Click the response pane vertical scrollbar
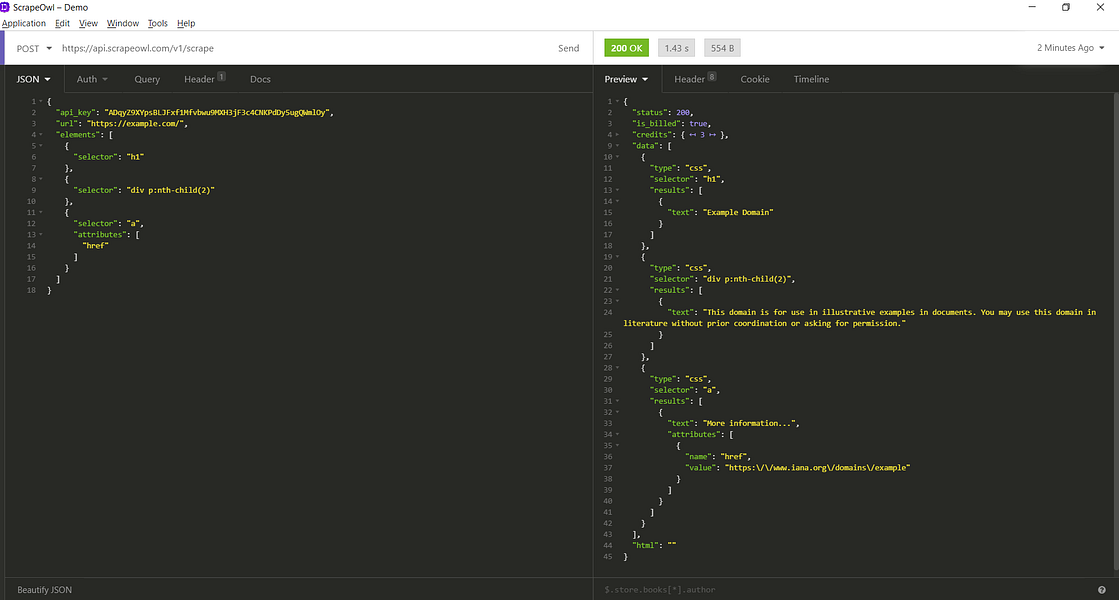1119x600 pixels. coord(1115,332)
